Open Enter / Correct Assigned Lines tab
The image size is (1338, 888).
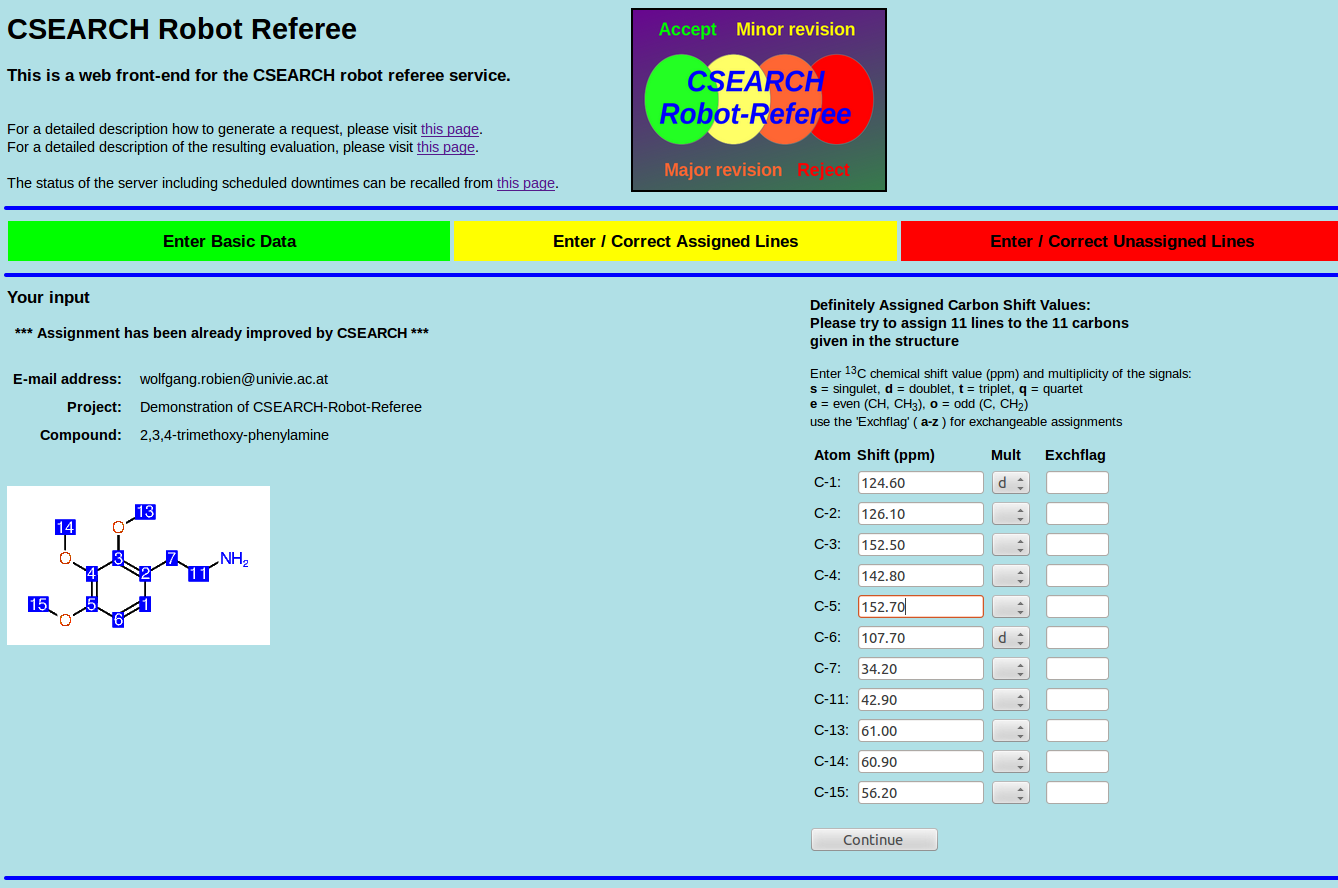click(675, 241)
